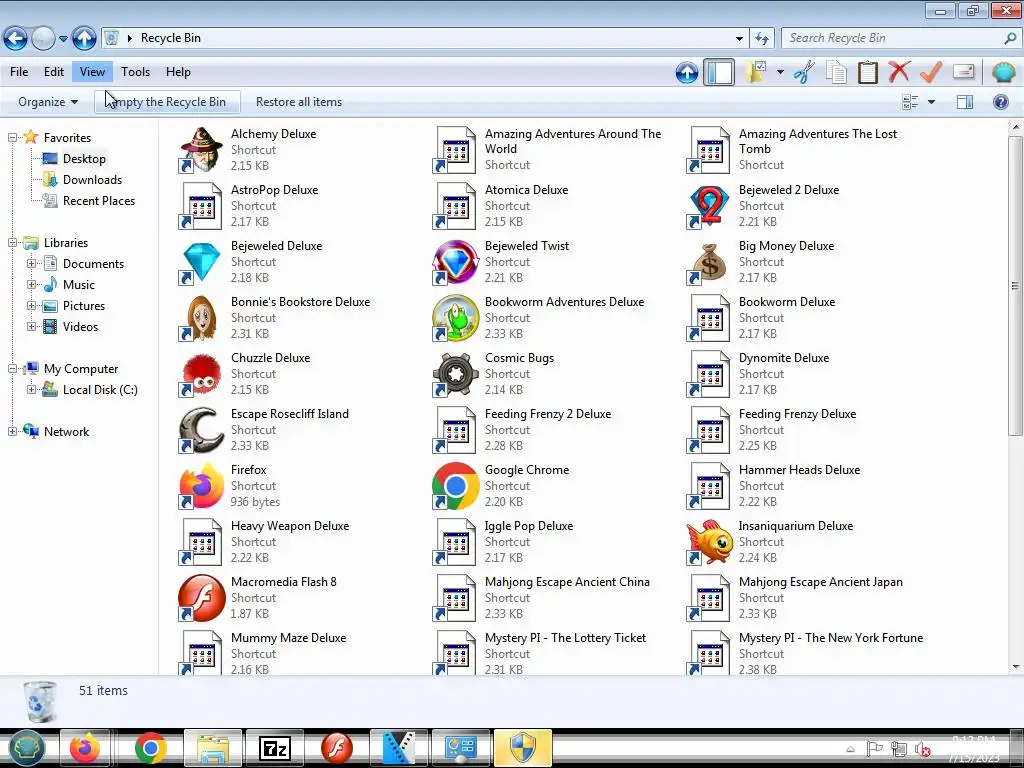Select the Chuzzle Deluxe red fuzzy icon

pyautogui.click(x=201, y=374)
